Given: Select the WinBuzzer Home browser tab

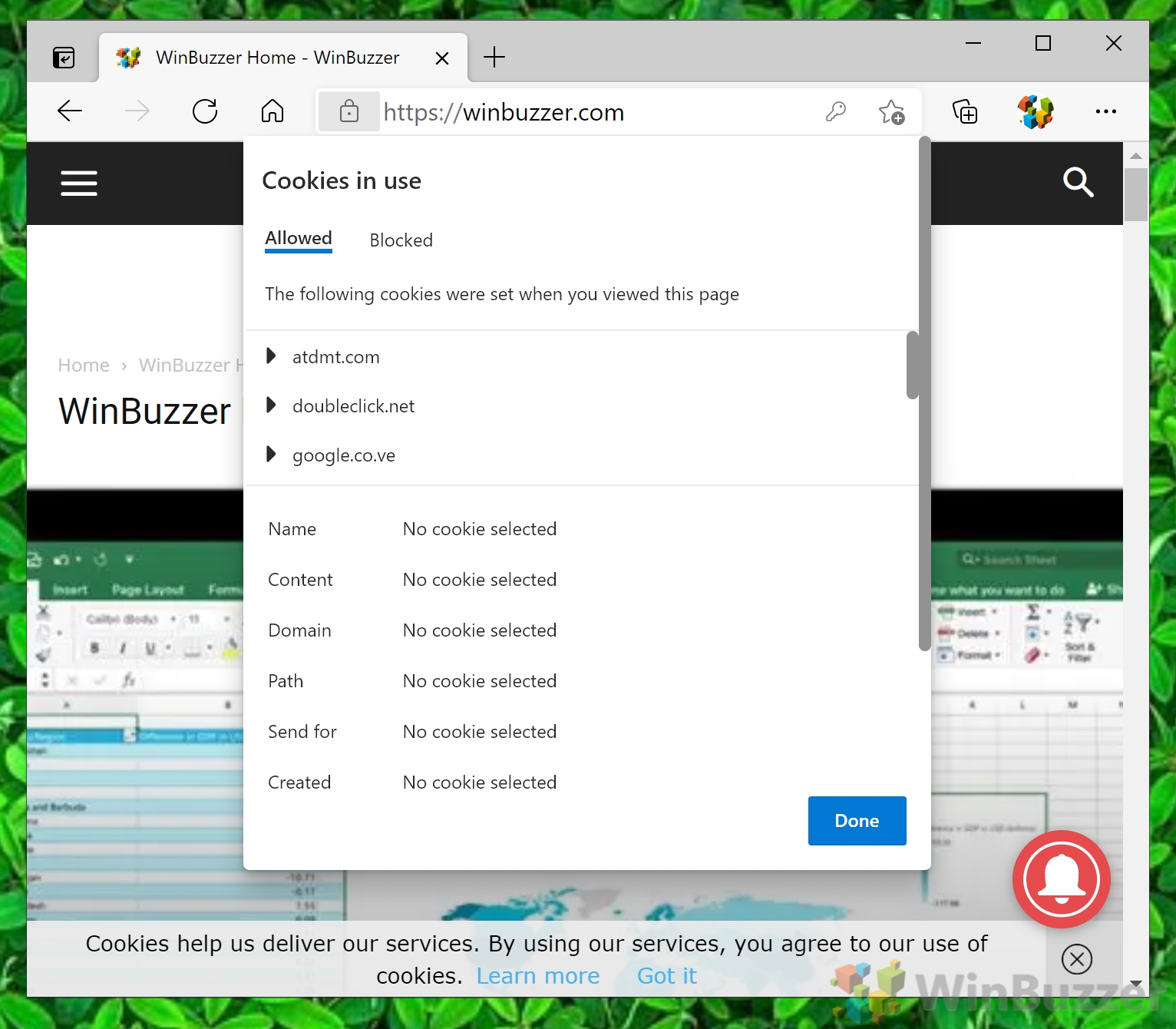Looking at the screenshot, I should tap(282, 58).
